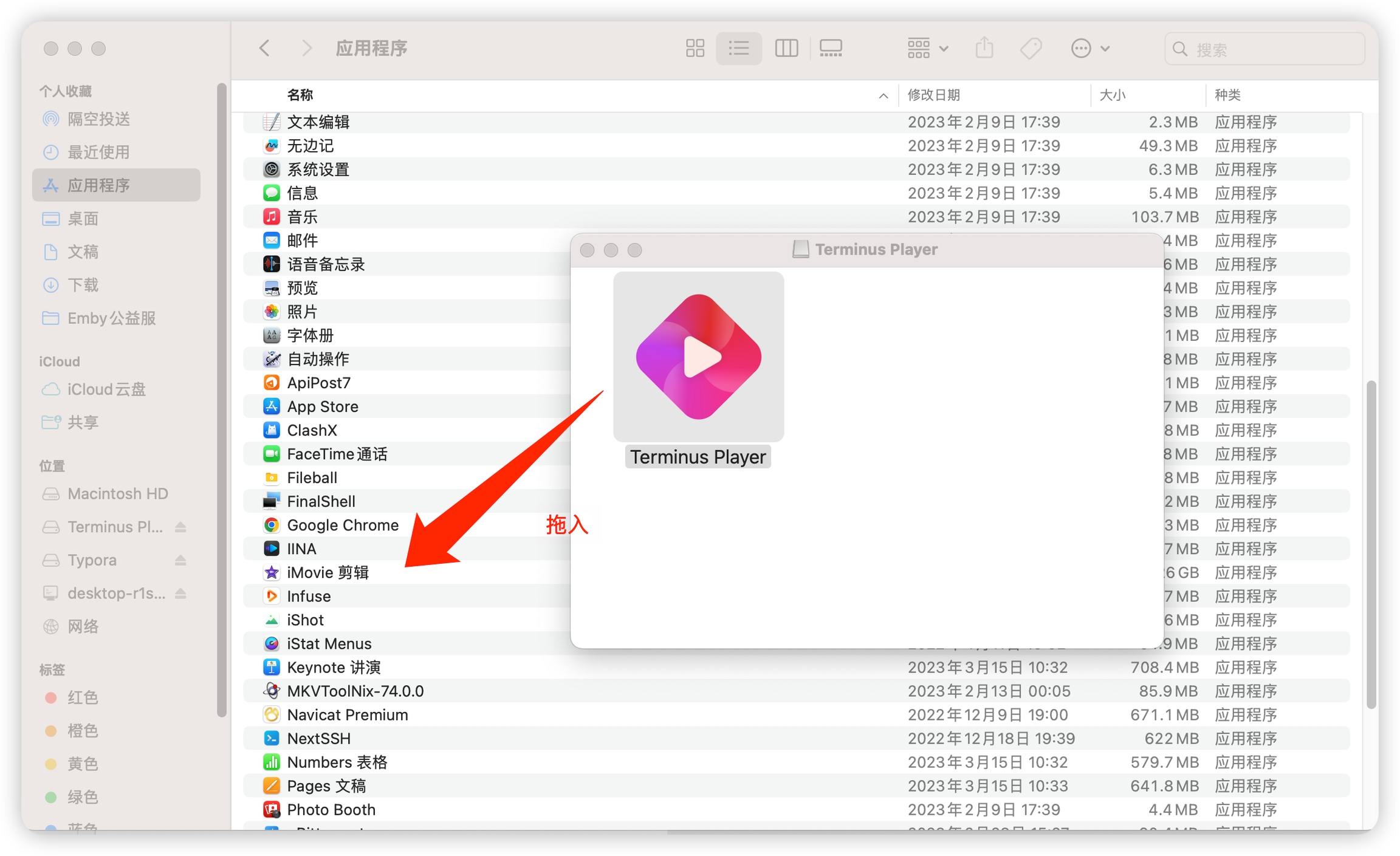Go back with the left chevron

click(264, 48)
